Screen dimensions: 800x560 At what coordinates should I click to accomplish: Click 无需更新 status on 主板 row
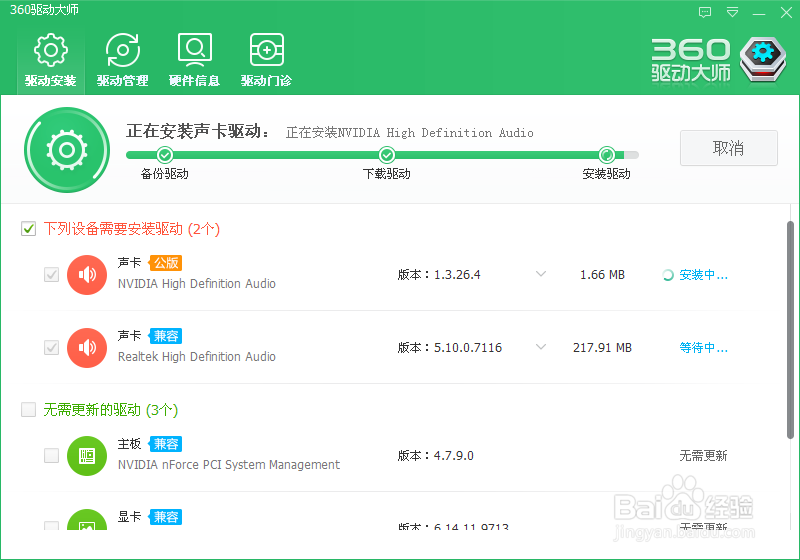tap(703, 455)
